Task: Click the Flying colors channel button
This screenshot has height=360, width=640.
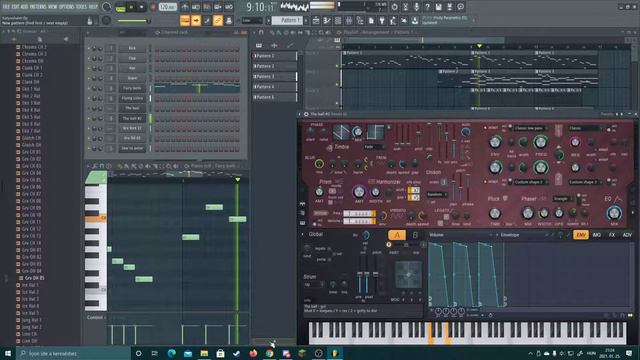Action: coord(132,98)
